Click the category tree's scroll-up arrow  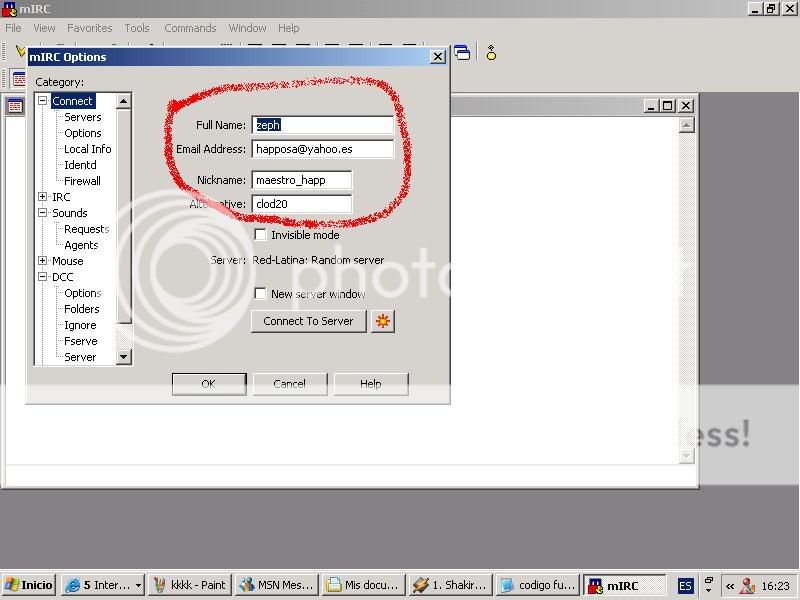(123, 101)
